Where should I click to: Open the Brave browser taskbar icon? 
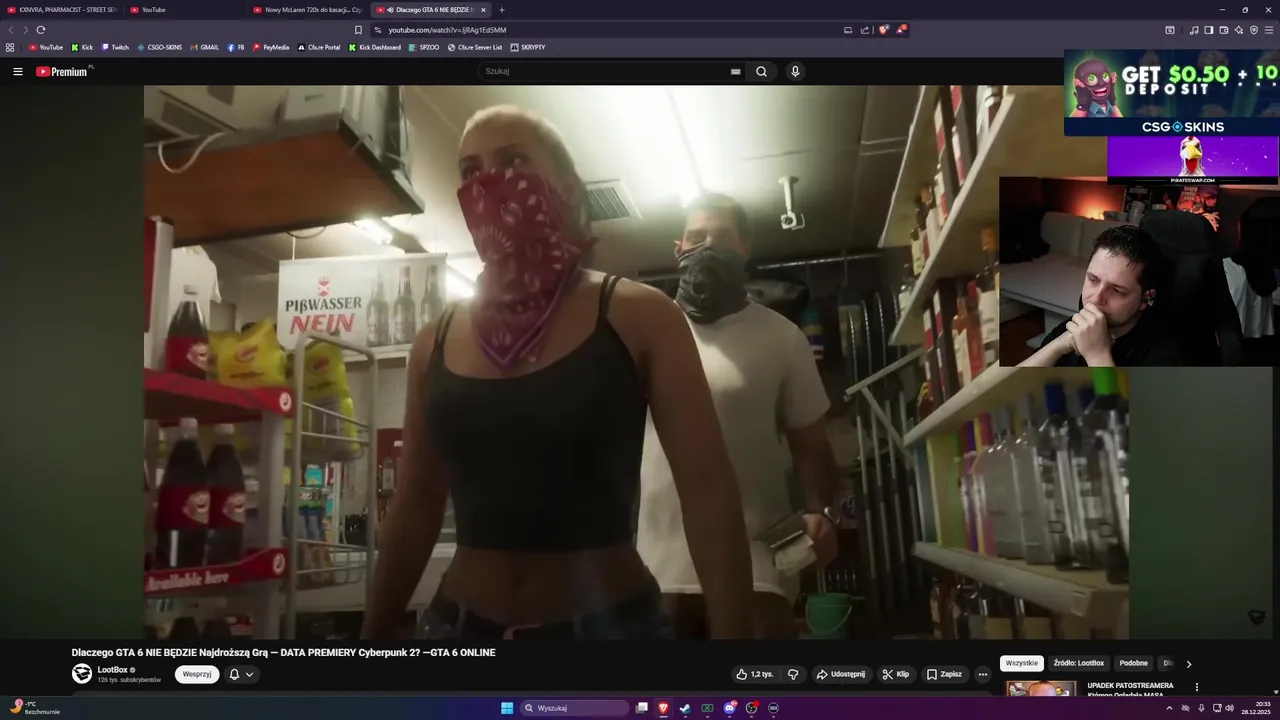click(663, 708)
